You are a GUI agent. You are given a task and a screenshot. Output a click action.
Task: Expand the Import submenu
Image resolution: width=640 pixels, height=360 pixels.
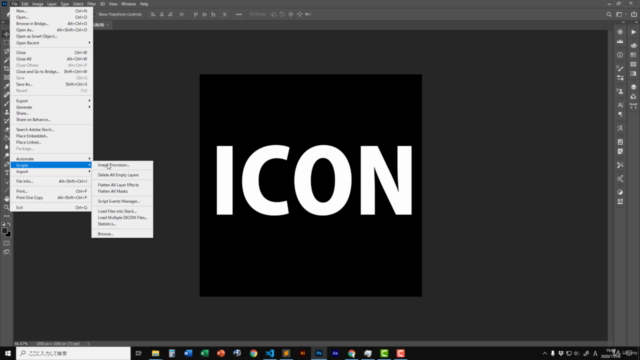click(x=51, y=171)
